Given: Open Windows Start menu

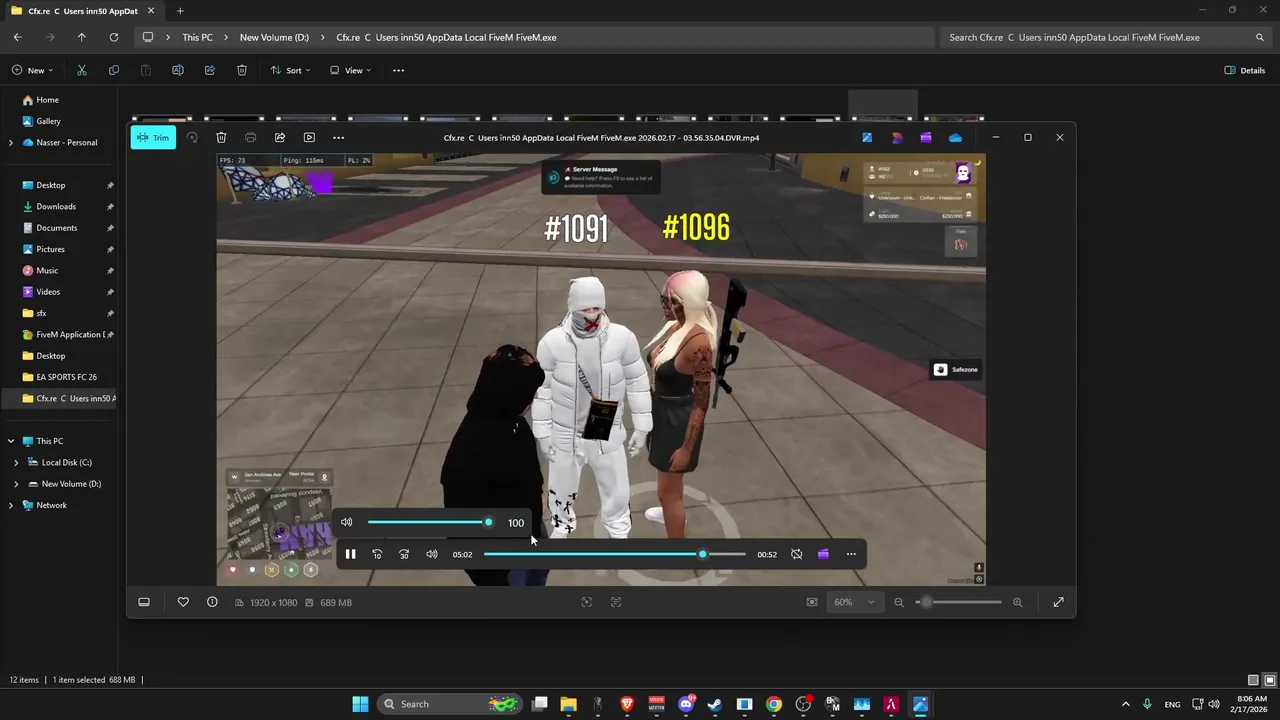Looking at the screenshot, I should point(360,704).
